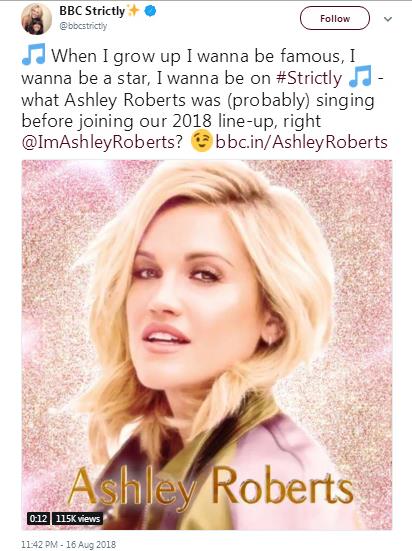The height and width of the screenshot is (551, 412).
Task: Open the BBC Strictly profile avatar
Action: (37, 19)
